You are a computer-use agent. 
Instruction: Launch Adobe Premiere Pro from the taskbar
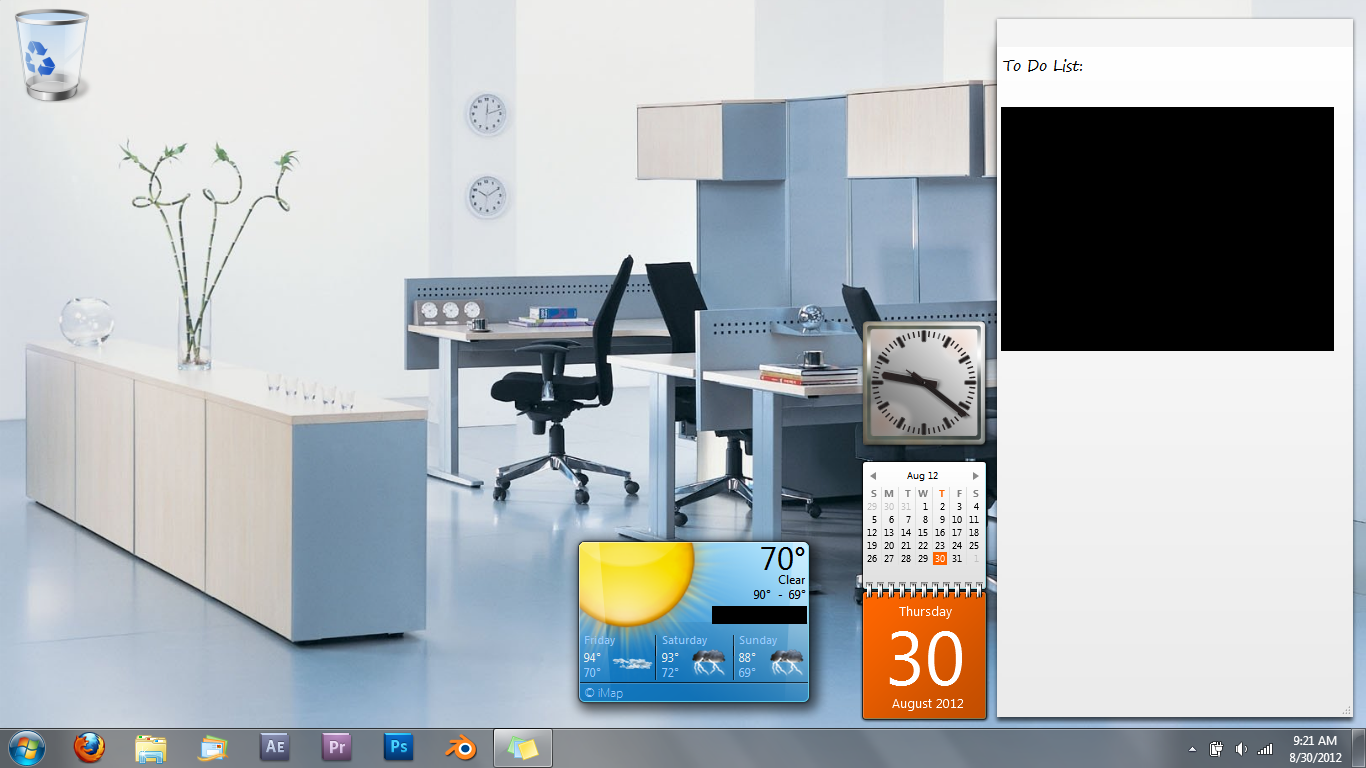pos(337,747)
